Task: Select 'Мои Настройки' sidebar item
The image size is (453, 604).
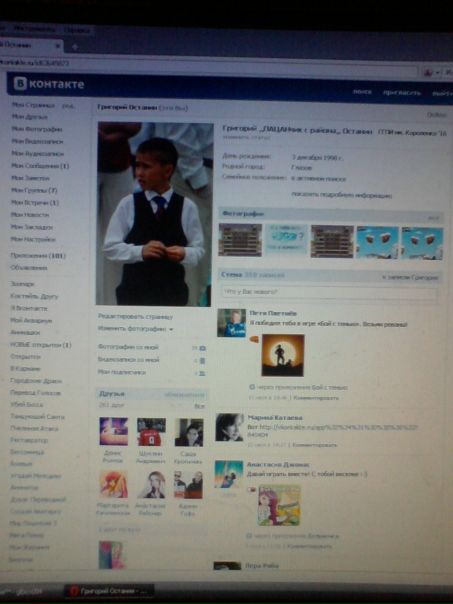Action: click(34, 239)
